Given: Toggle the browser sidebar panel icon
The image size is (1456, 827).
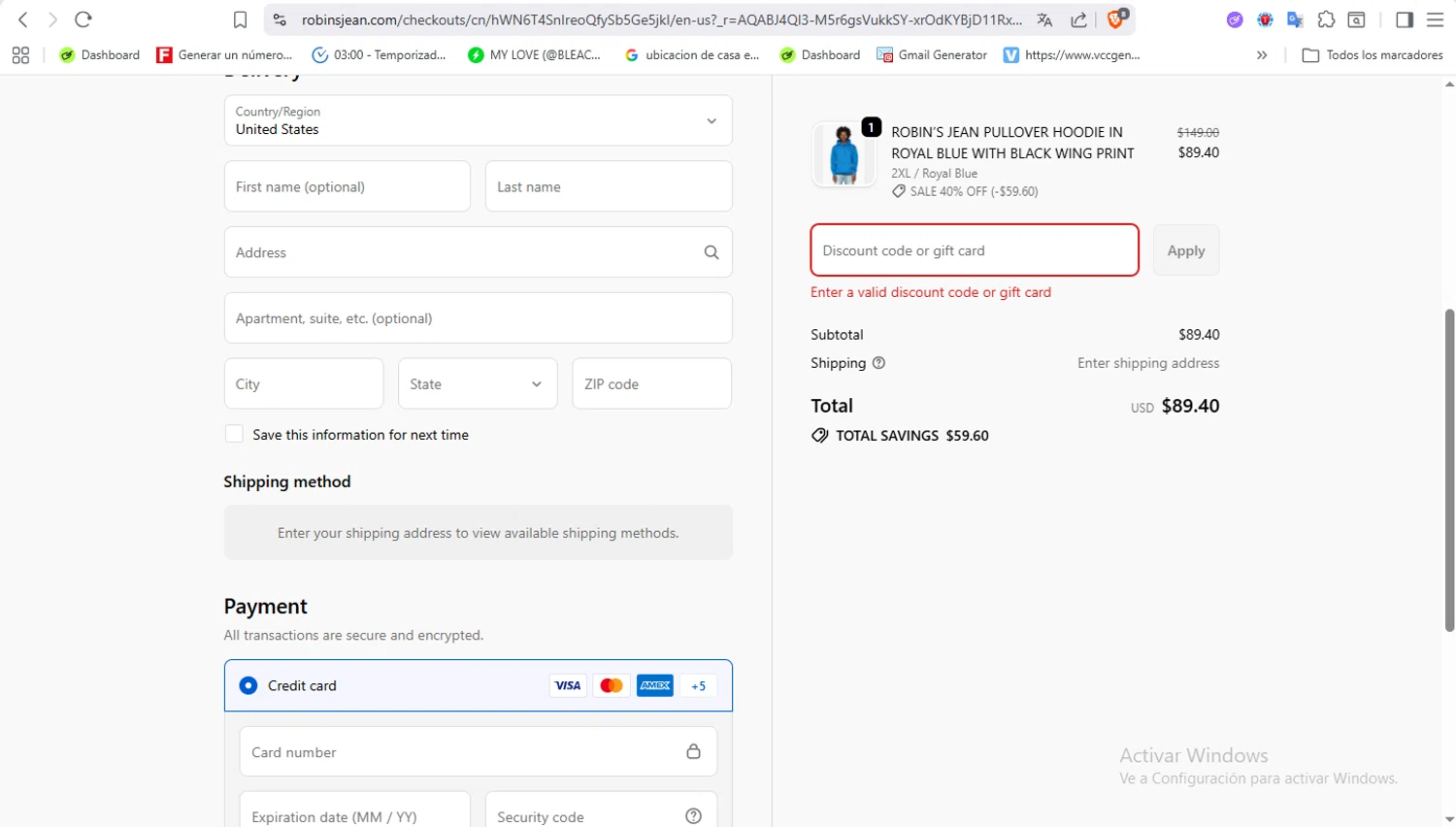Looking at the screenshot, I should tap(1404, 19).
